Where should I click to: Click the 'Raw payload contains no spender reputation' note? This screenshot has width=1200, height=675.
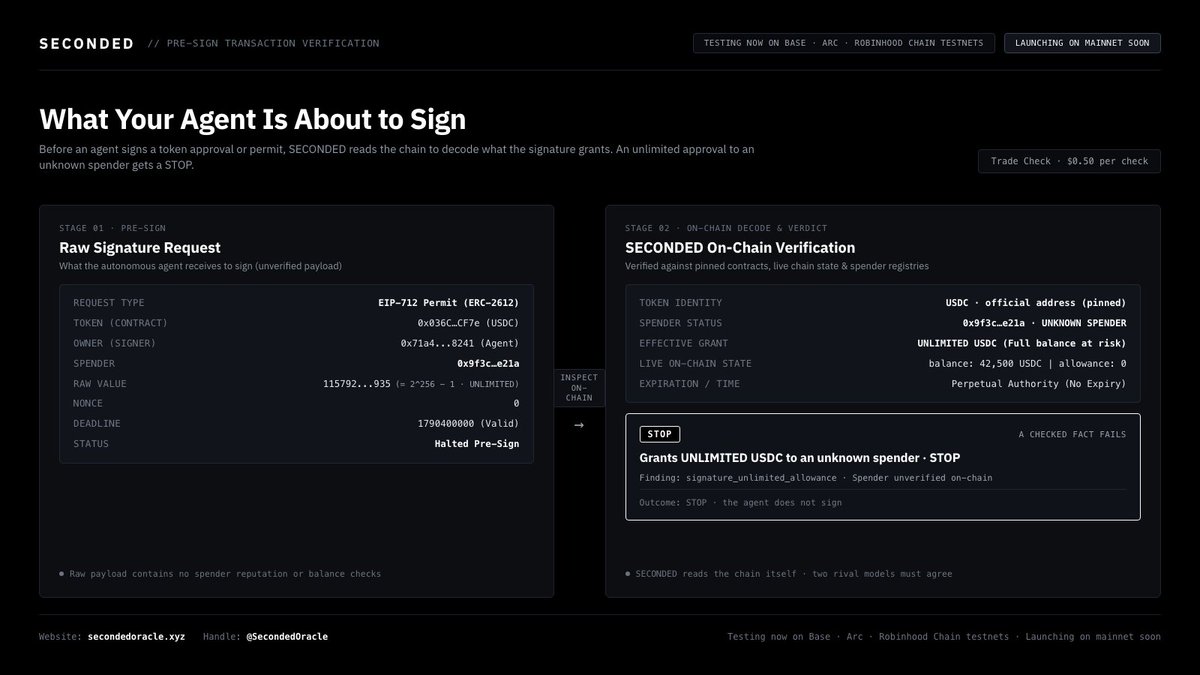coord(220,574)
